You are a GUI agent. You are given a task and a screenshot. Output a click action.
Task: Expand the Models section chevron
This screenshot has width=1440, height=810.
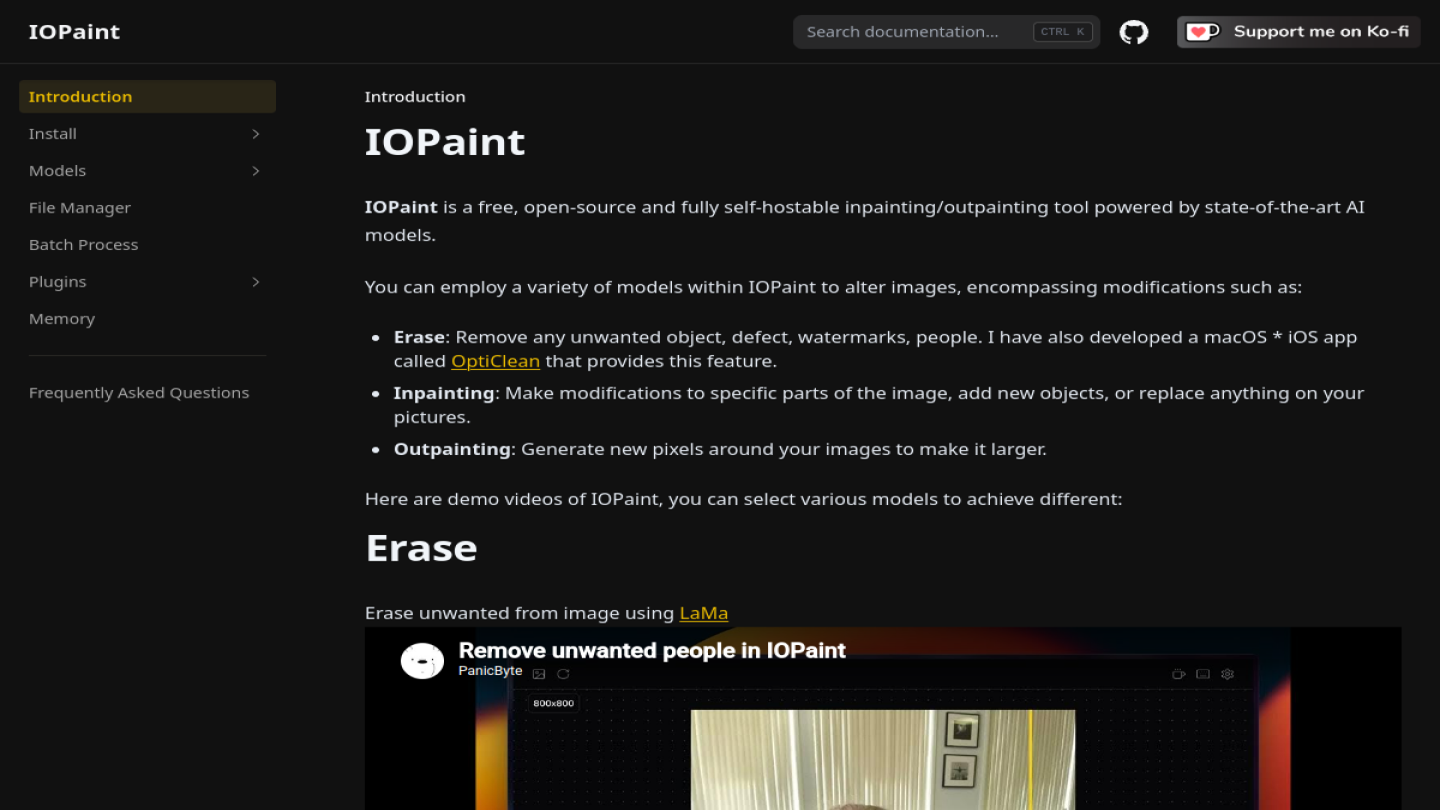(x=256, y=171)
